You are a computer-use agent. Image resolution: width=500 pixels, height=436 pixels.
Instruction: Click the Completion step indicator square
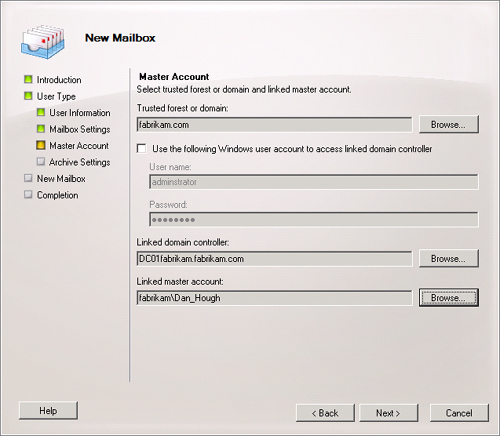click(x=28, y=195)
